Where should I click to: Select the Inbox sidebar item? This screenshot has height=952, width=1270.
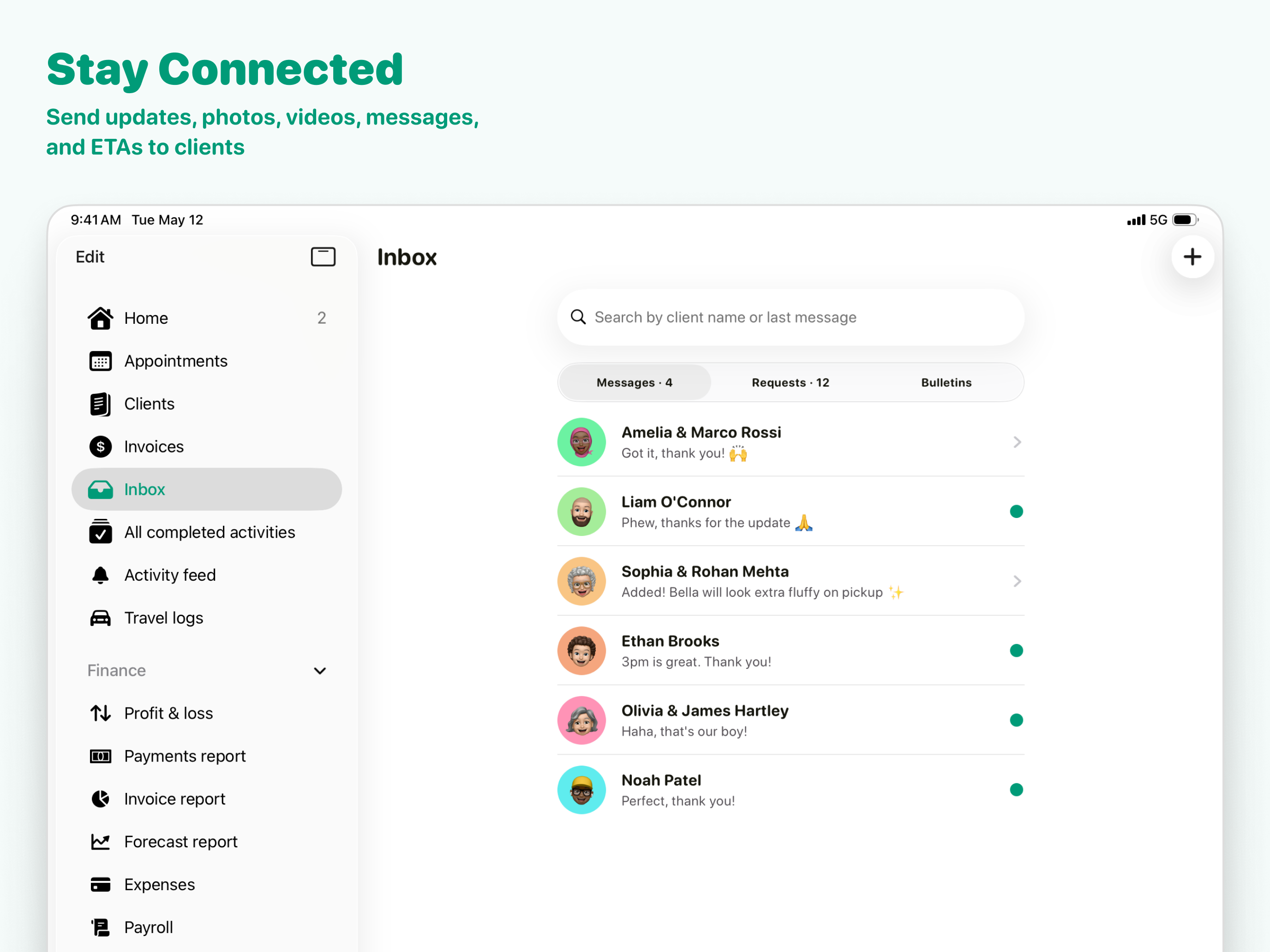pyautogui.click(x=207, y=489)
